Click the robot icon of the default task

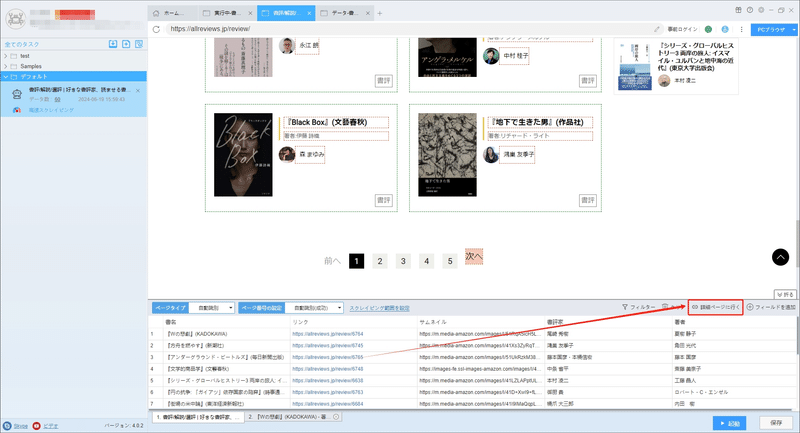point(17,94)
